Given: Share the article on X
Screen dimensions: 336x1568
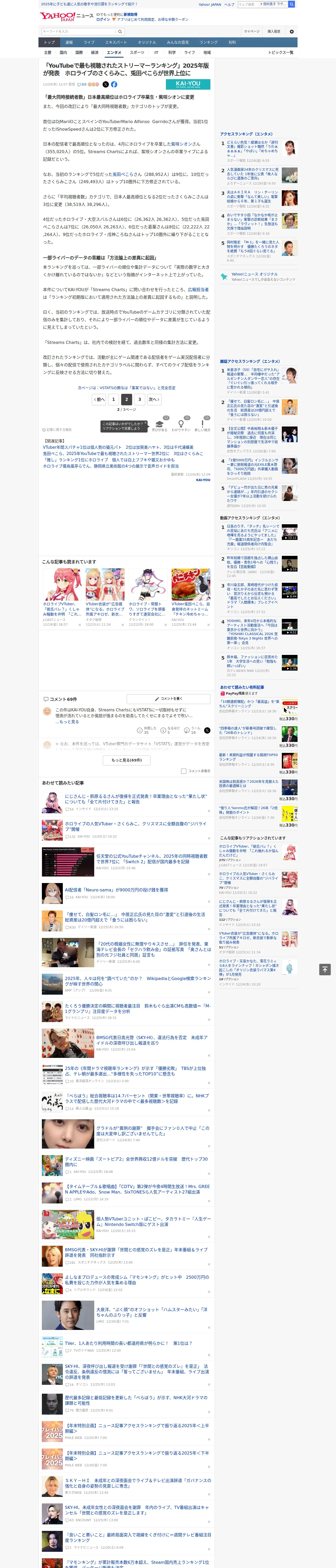Looking at the screenshot, I should click(x=105, y=85).
